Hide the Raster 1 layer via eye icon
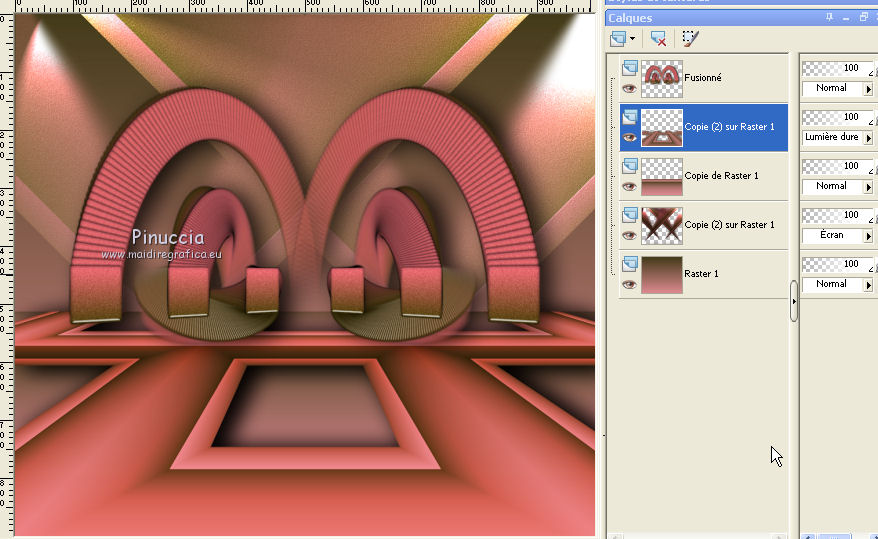The width and height of the screenshot is (878, 539). [x=629, y=284]
